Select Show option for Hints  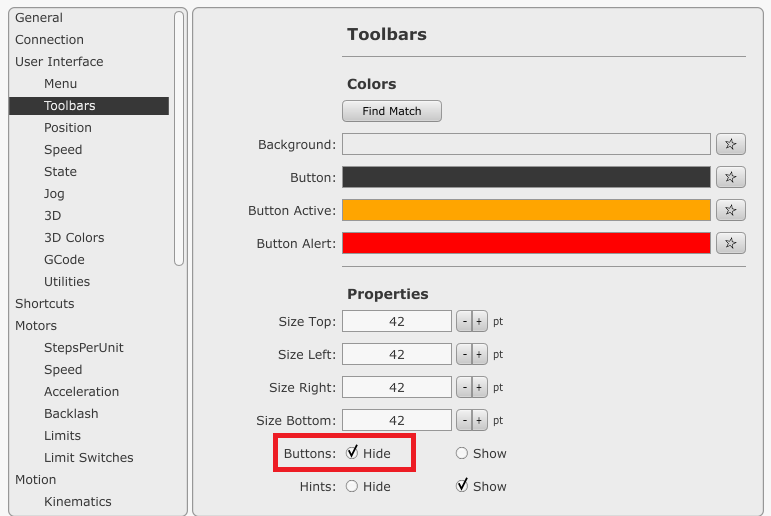pos(462,486)
